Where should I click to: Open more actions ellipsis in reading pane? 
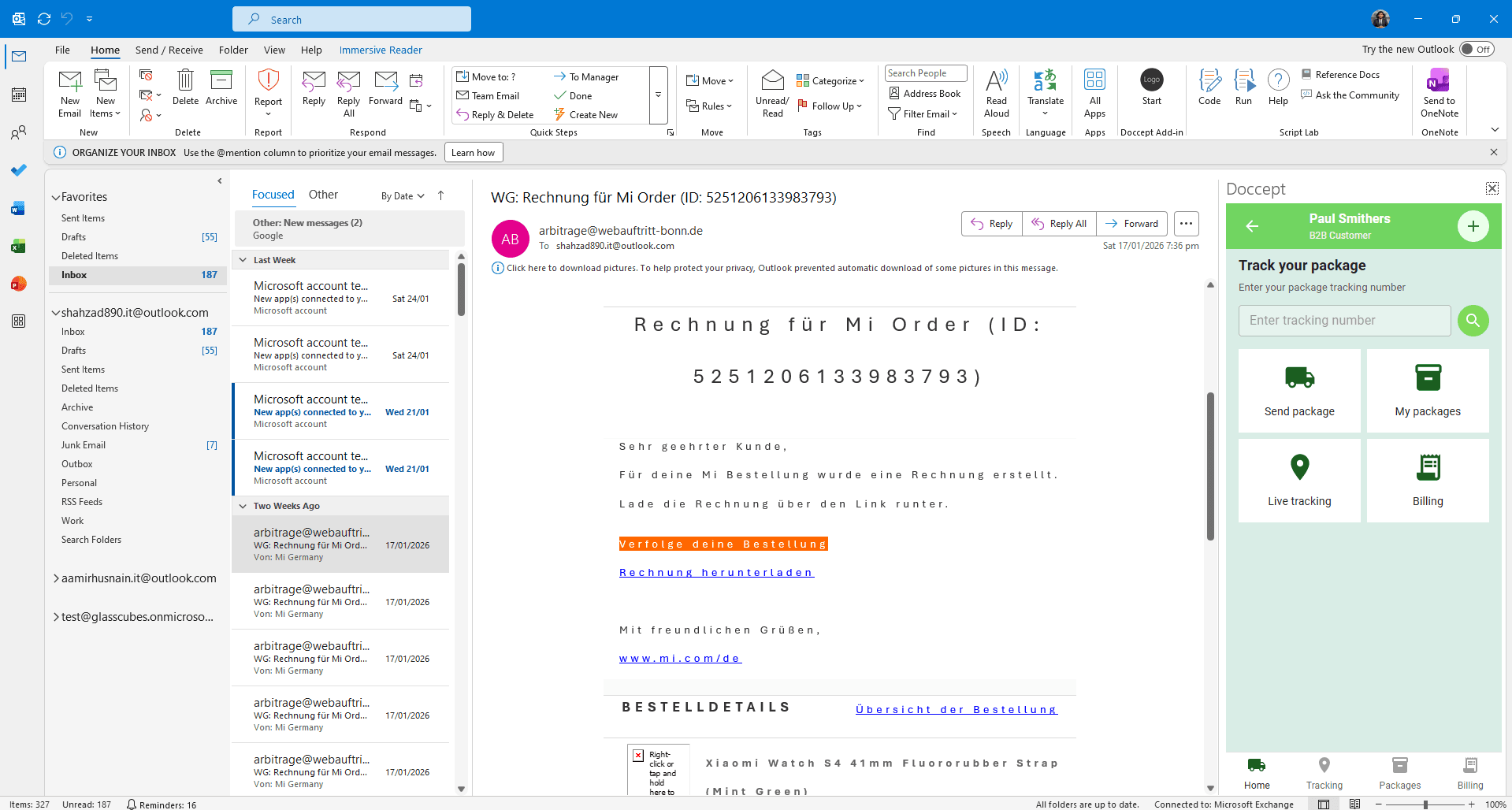1186,224
